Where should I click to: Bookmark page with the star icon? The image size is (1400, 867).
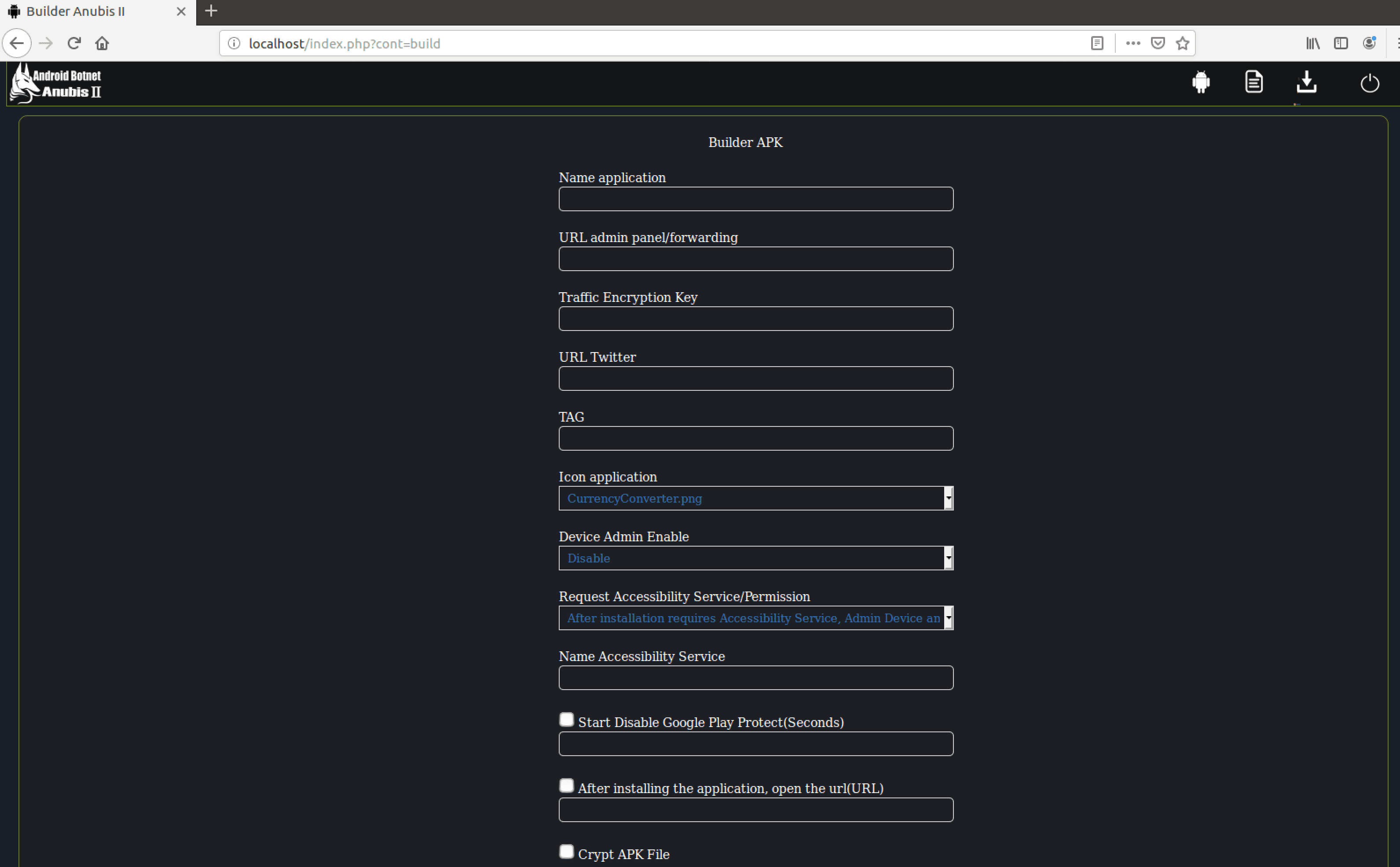point(1182,43)
